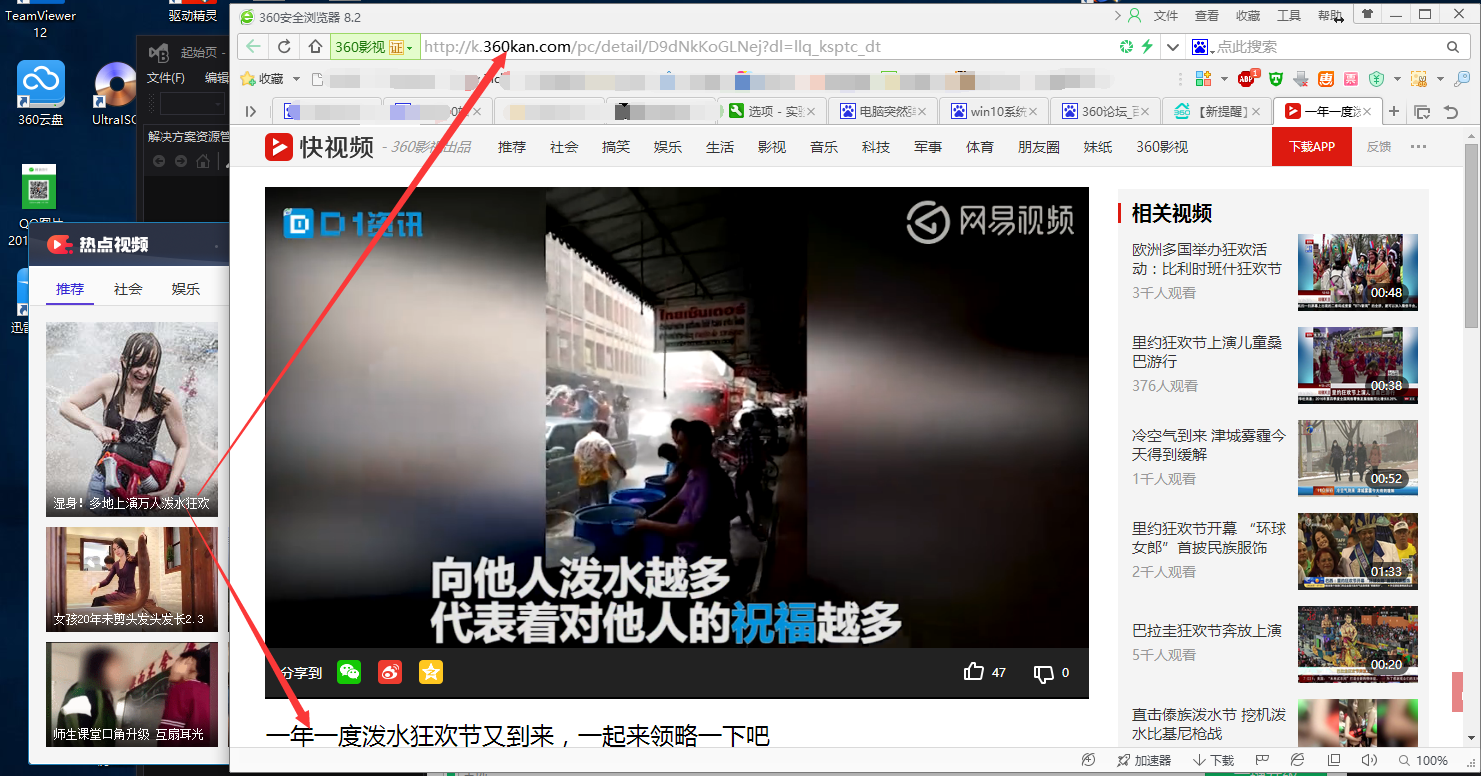The width and height of the screenshot is (1481, 776).
Task: Click the ABP ad blocker extension icon
Action: point(1247,78)
